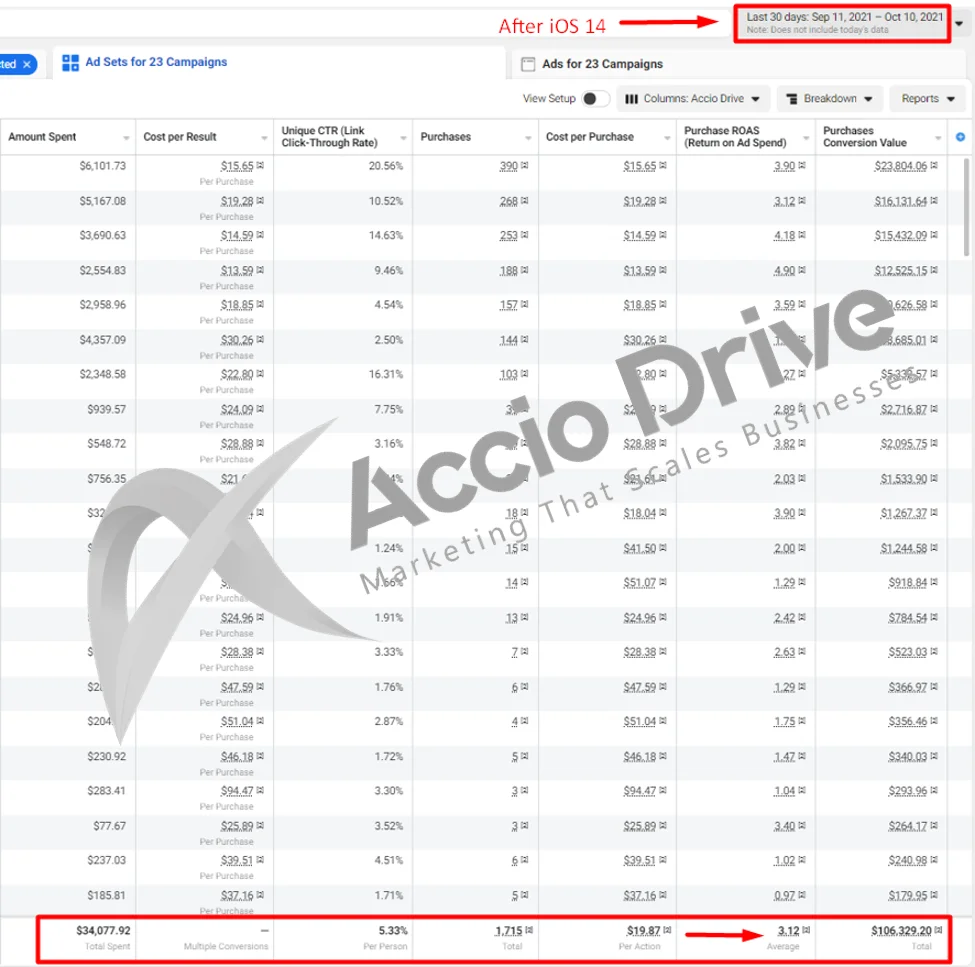The width and height of the screenshot is (975, 967).
Task: Click the Breakdown icon
Action: [x=791, y=99]
